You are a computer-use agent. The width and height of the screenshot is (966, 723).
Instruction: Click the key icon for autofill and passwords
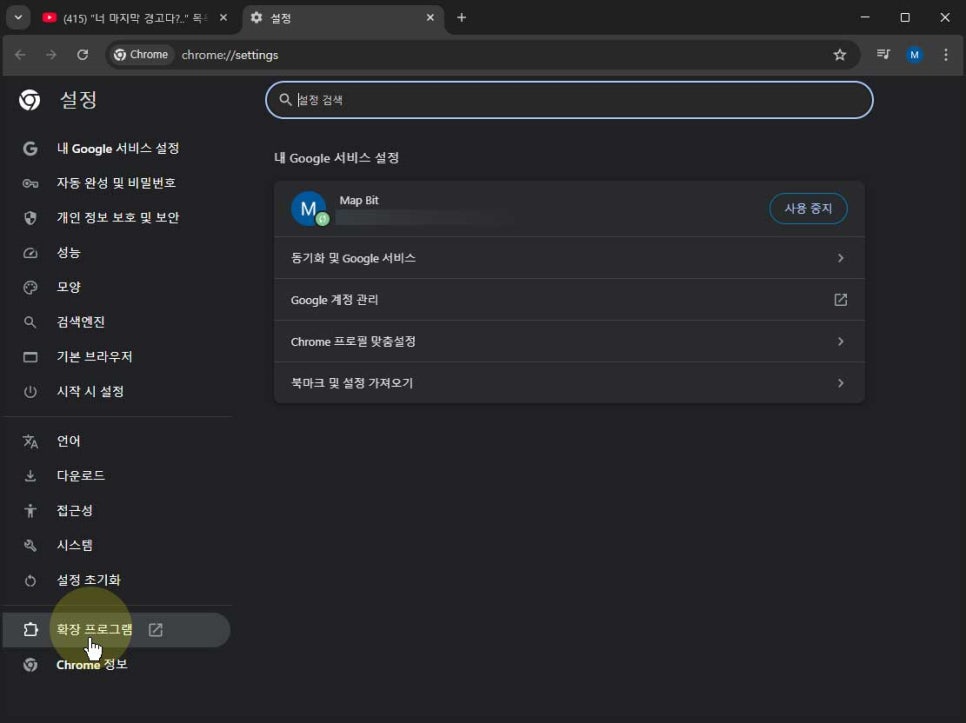click(x=30, y=184)
